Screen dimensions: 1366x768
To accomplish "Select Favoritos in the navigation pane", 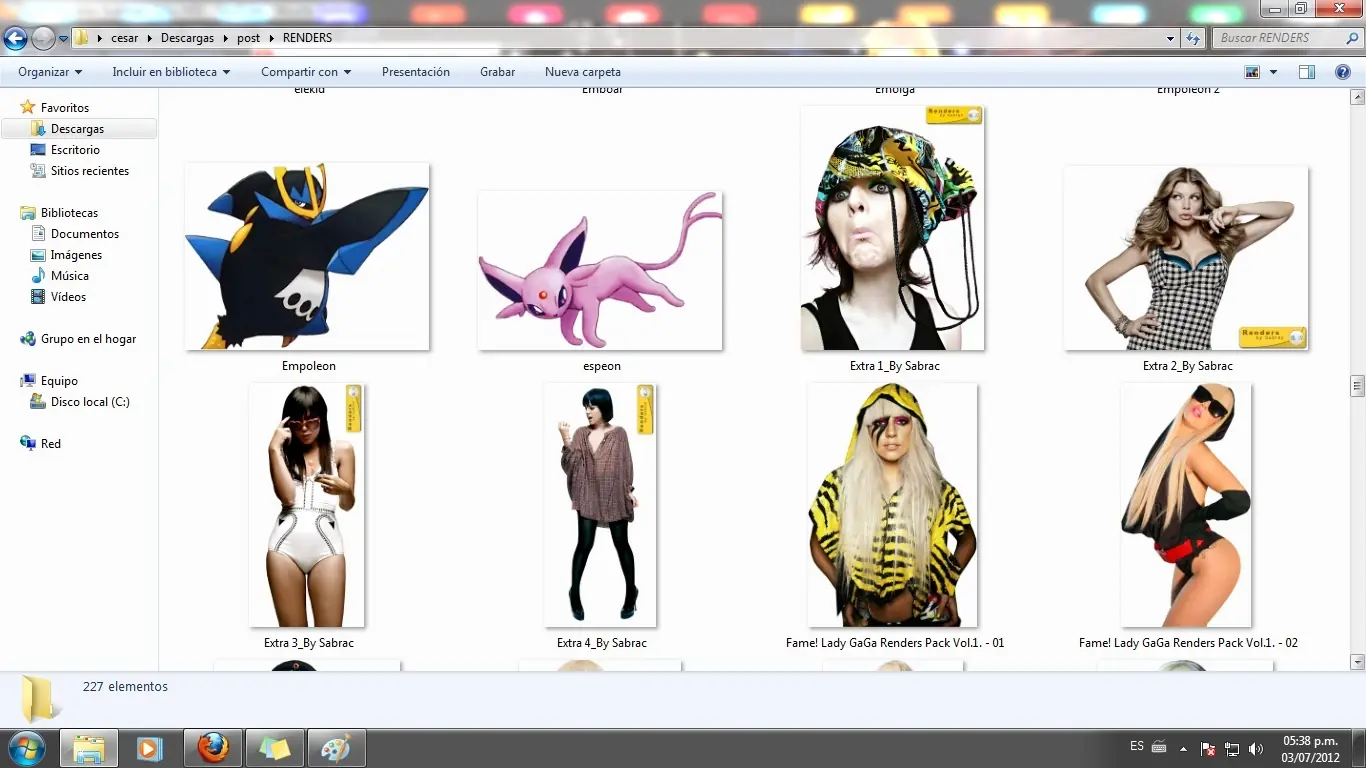I will click(65, 108).
